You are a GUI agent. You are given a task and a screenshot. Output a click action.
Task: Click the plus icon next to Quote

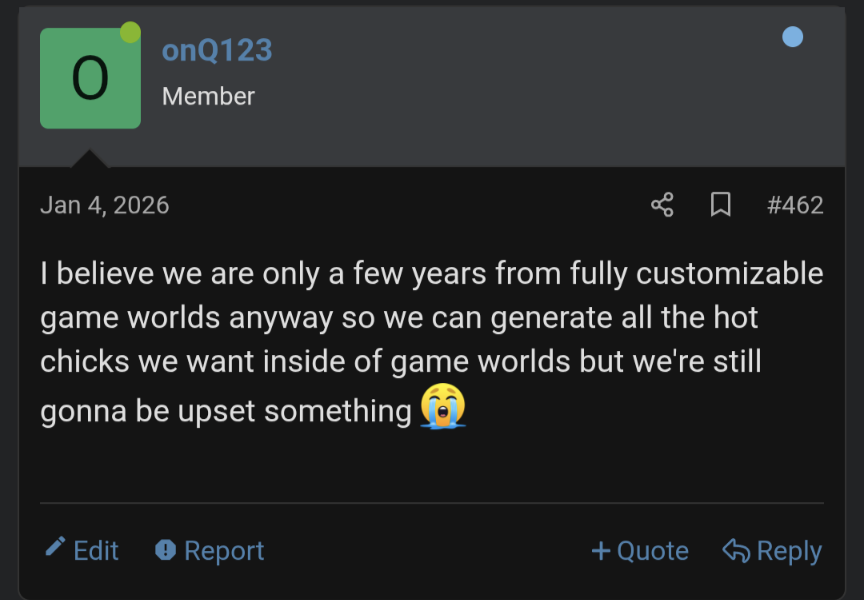coord(600,550)
